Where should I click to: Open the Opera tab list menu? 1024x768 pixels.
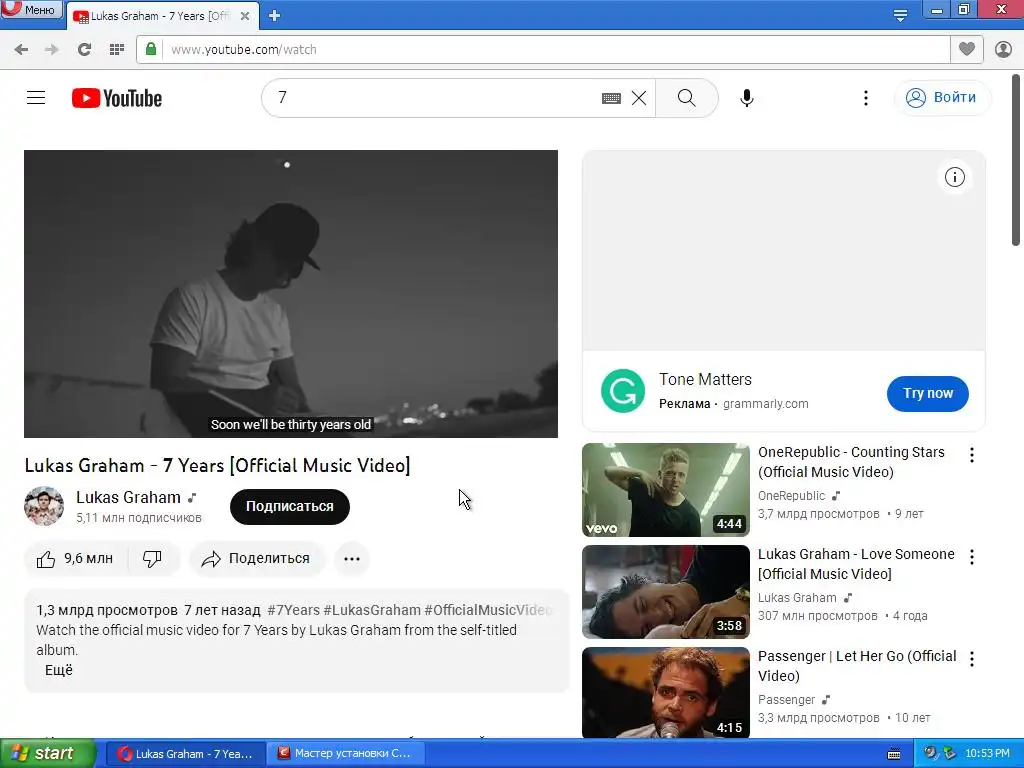pyautogui.click(x=900, y=16)
